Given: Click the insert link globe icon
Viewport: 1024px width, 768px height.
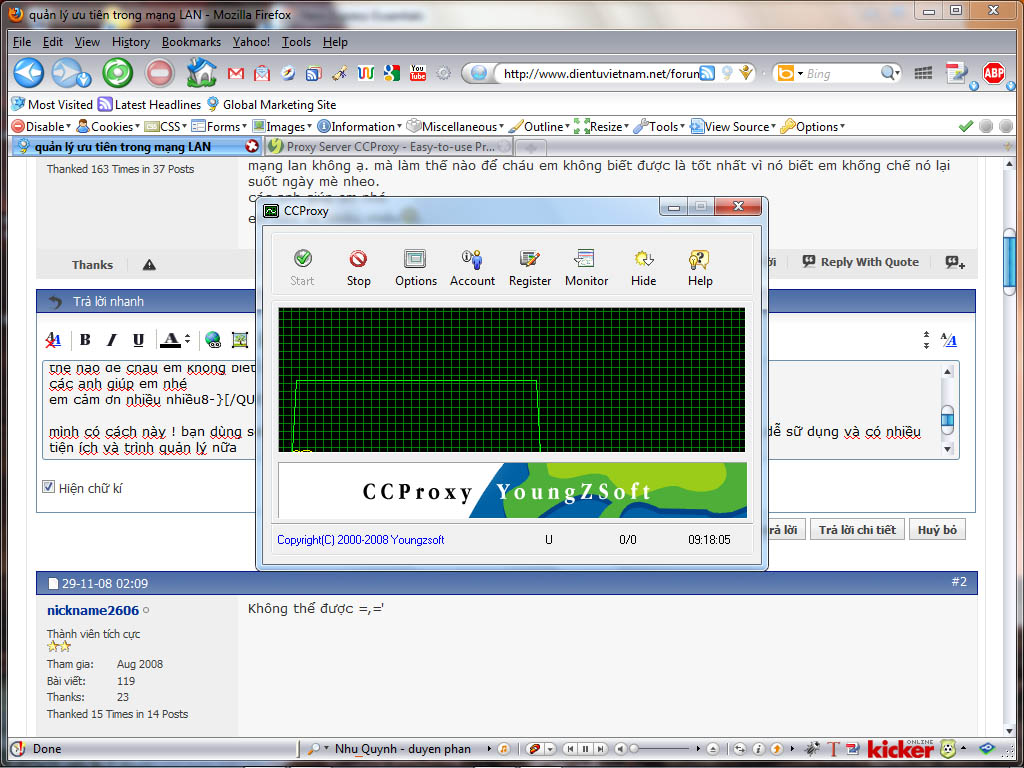Looking at the screenshot, I should (212, 340).
